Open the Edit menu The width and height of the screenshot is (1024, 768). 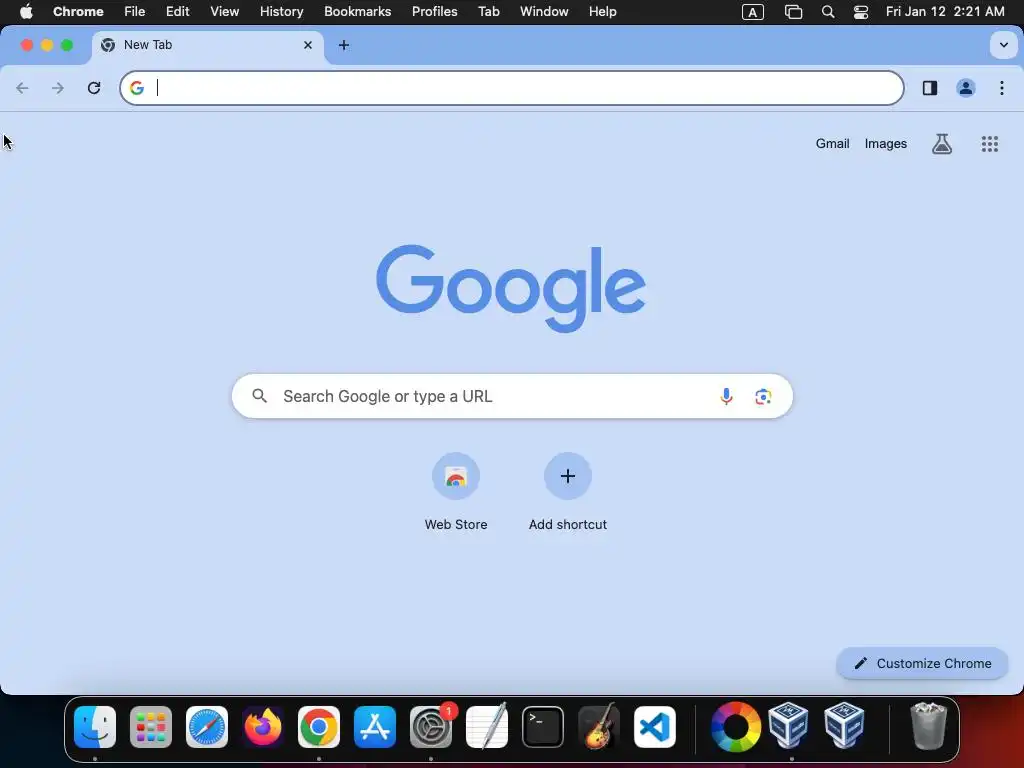(177, 12)
